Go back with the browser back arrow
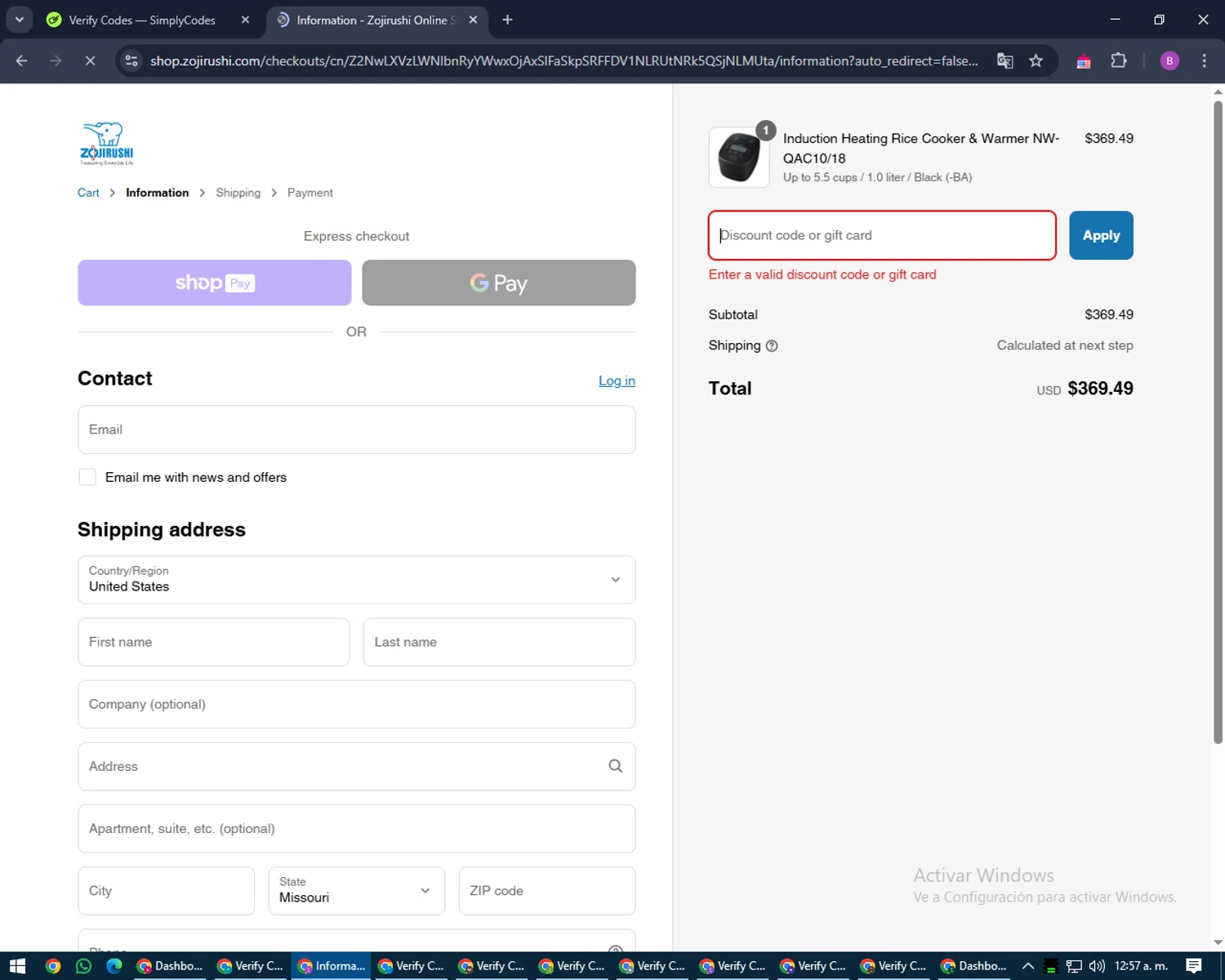 coord(22,60)
